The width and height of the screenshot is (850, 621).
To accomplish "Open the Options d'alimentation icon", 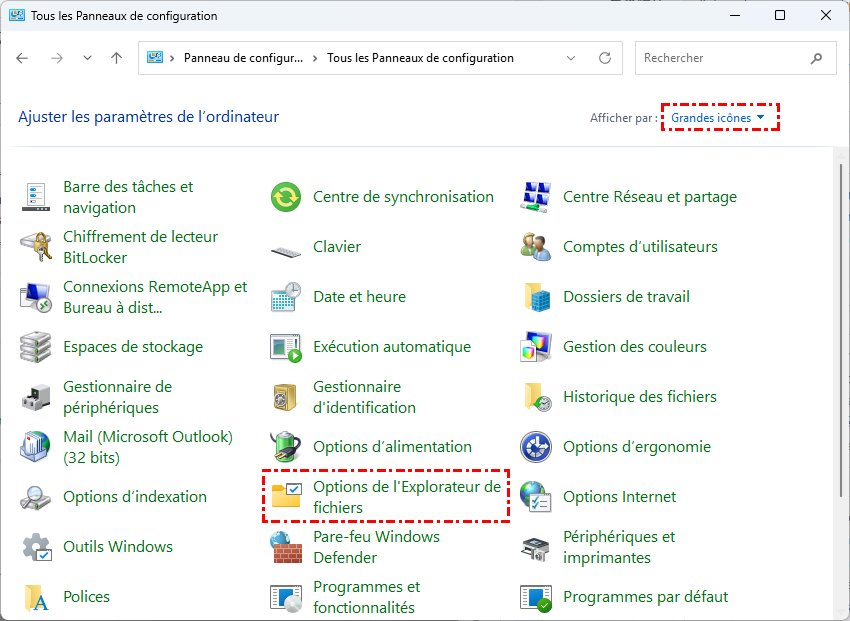I will (286, 447).
